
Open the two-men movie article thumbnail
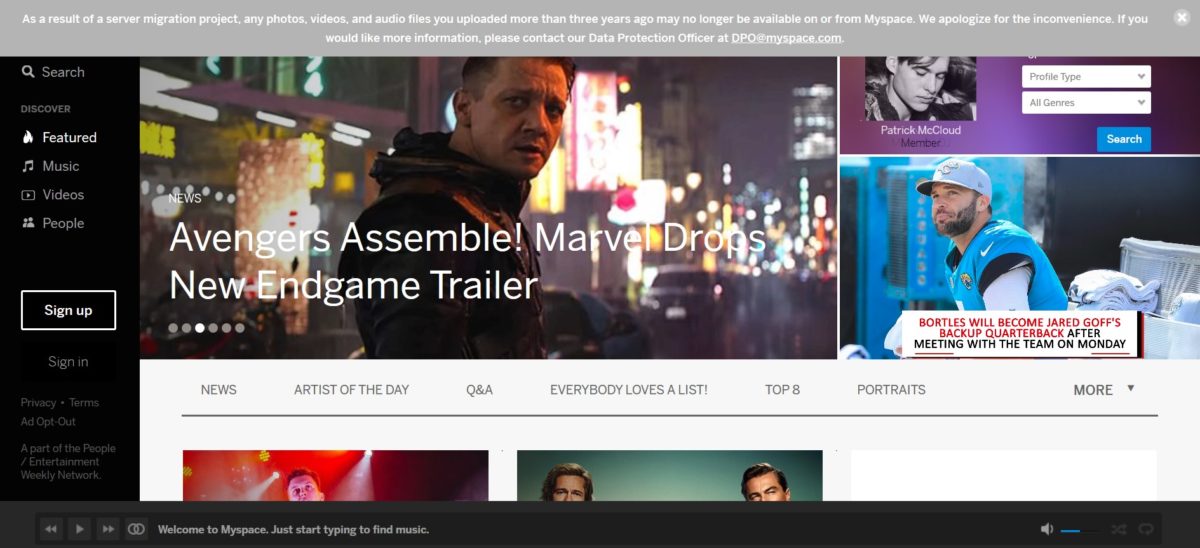click(x=670, y=475)
